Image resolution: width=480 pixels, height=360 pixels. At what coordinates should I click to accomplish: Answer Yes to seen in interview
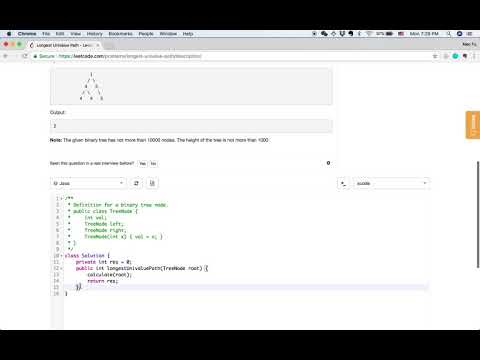click(142, 163)
